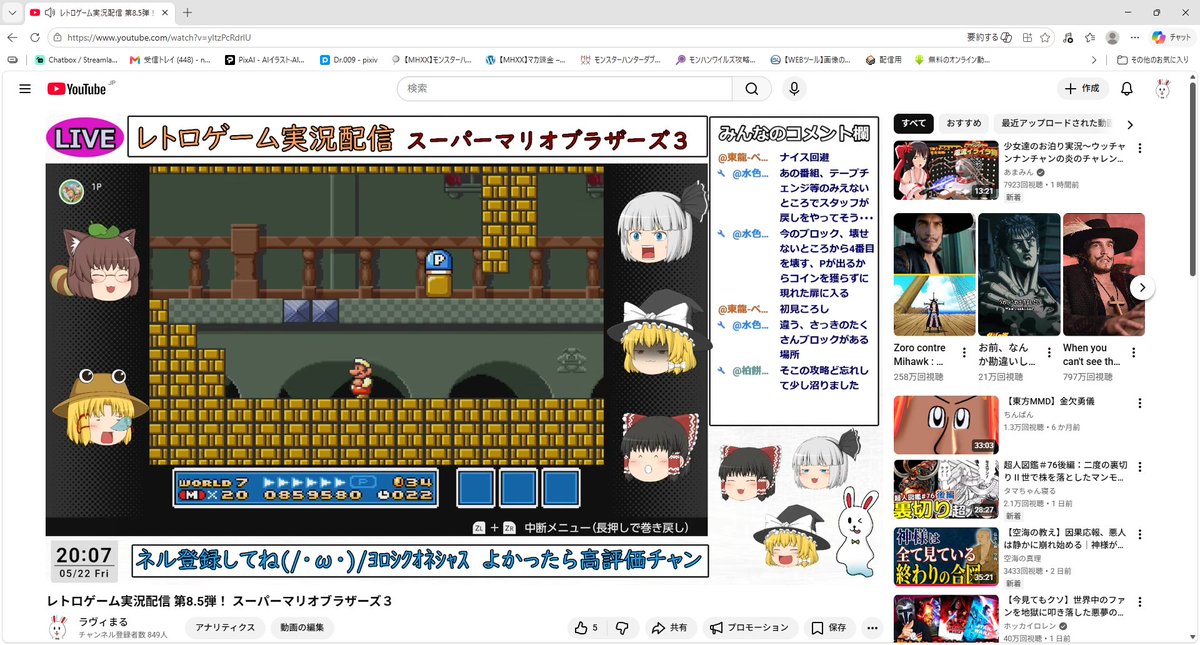Image resolution: width=1200 pixels, height=645 pixels.
Task: Dislike the video with thumbs down
Action: pos(622,628)
